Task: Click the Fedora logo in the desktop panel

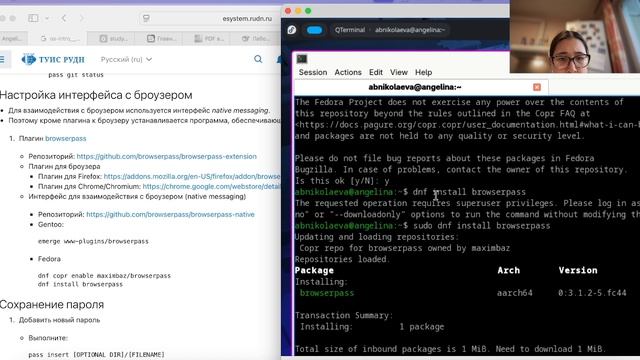Action: tap(292, 30)
